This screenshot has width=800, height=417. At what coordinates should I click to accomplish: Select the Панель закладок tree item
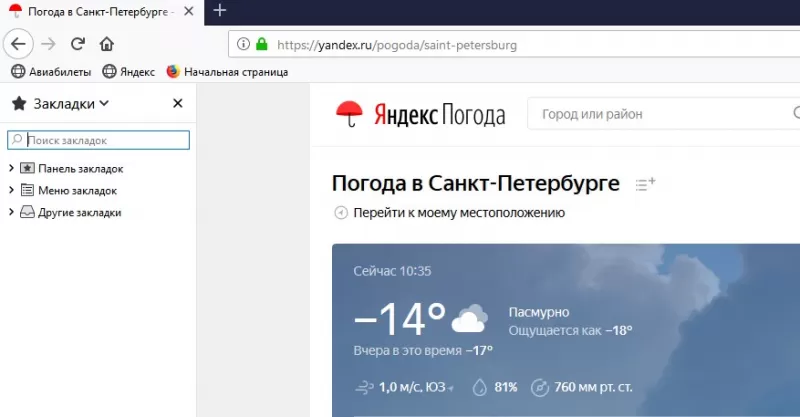pos(72,168)
